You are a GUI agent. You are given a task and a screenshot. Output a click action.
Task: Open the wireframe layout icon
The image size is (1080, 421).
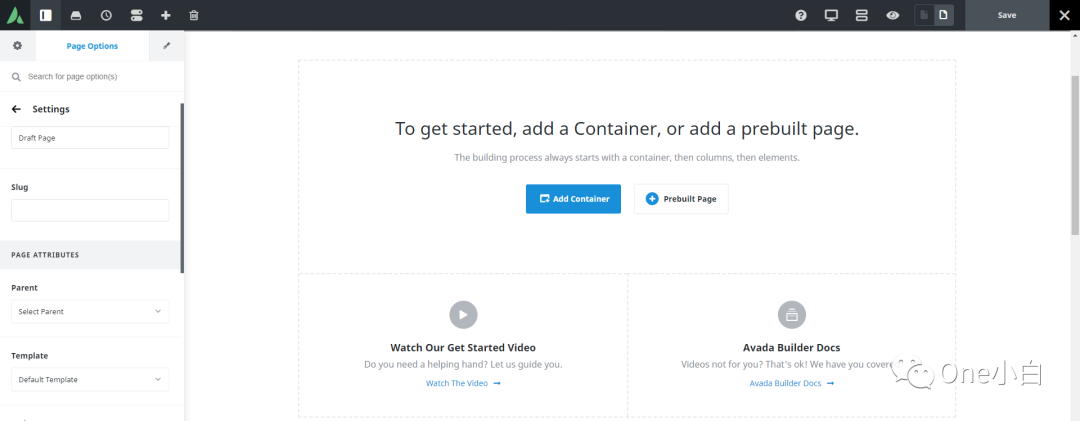pyautogui.click(x=861, y=15)
